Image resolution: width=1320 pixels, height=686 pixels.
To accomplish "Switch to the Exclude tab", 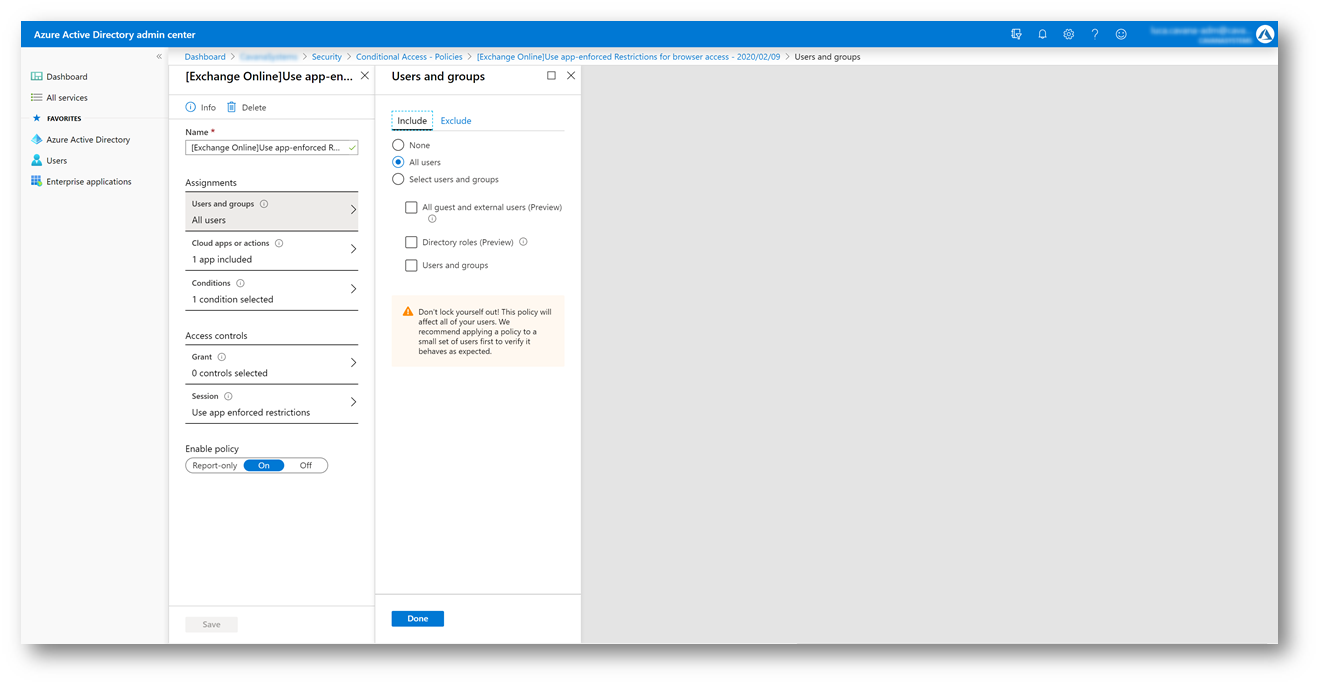I will point(456,120).
